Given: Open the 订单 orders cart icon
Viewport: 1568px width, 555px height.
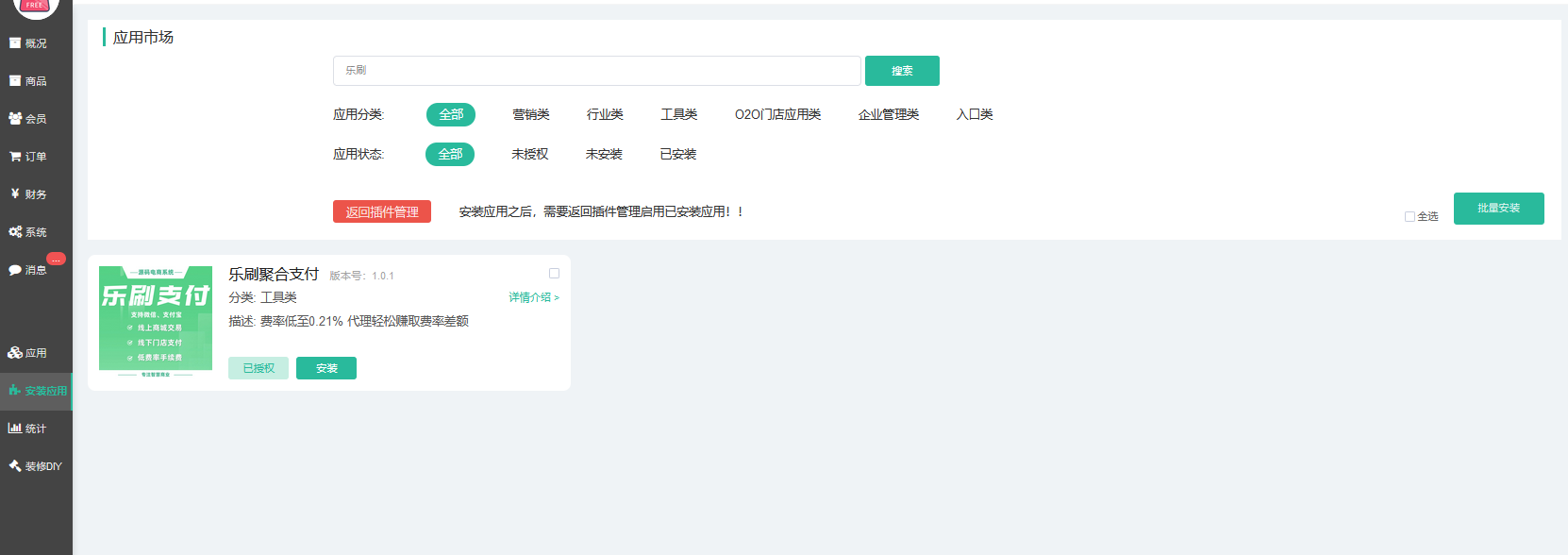Looking at the screenshot, I should pyautogui.click(x=15, y=156).
